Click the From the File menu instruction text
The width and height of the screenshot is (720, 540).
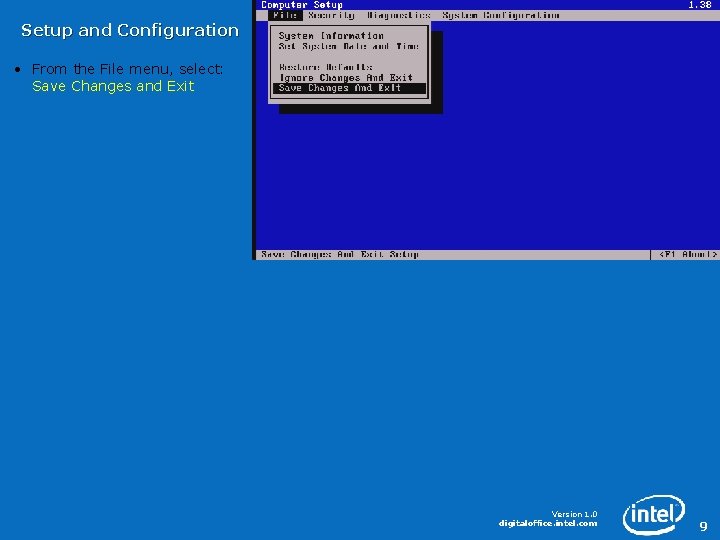pyautogui.click(x=127, y=69)
